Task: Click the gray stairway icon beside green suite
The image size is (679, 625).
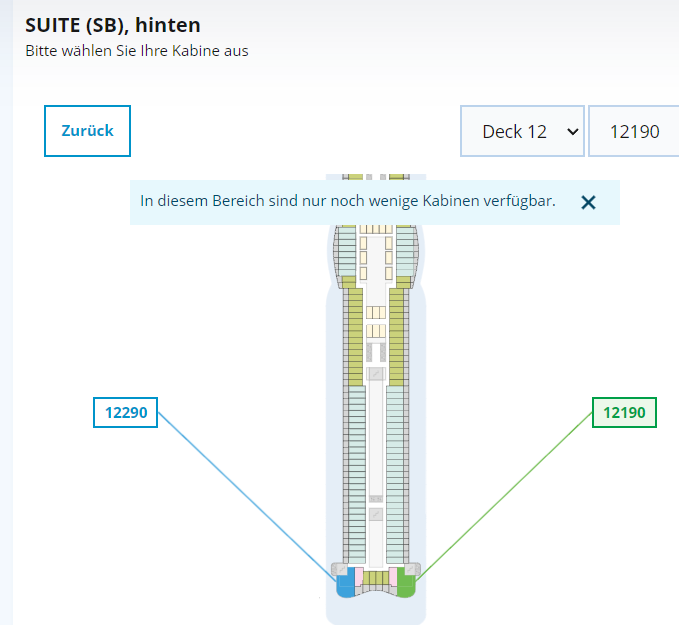Action: 411,569
